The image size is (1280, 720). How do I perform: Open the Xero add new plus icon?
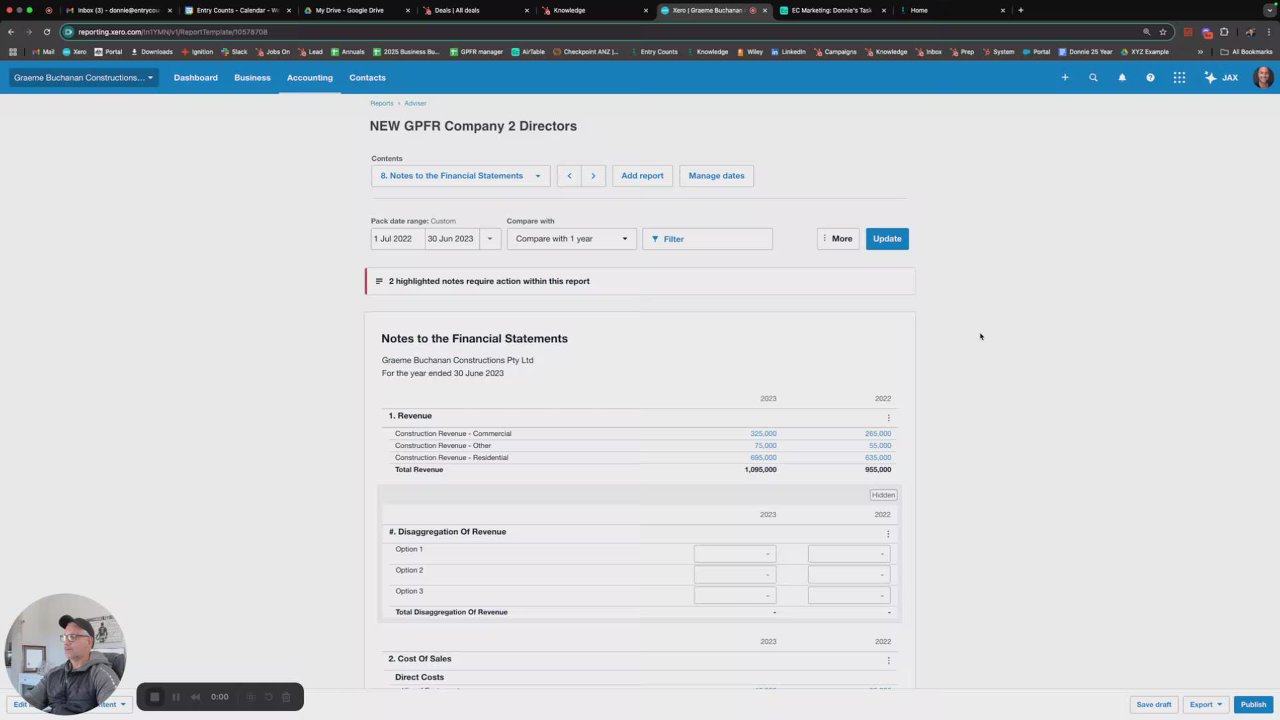tap(1065, 77)
